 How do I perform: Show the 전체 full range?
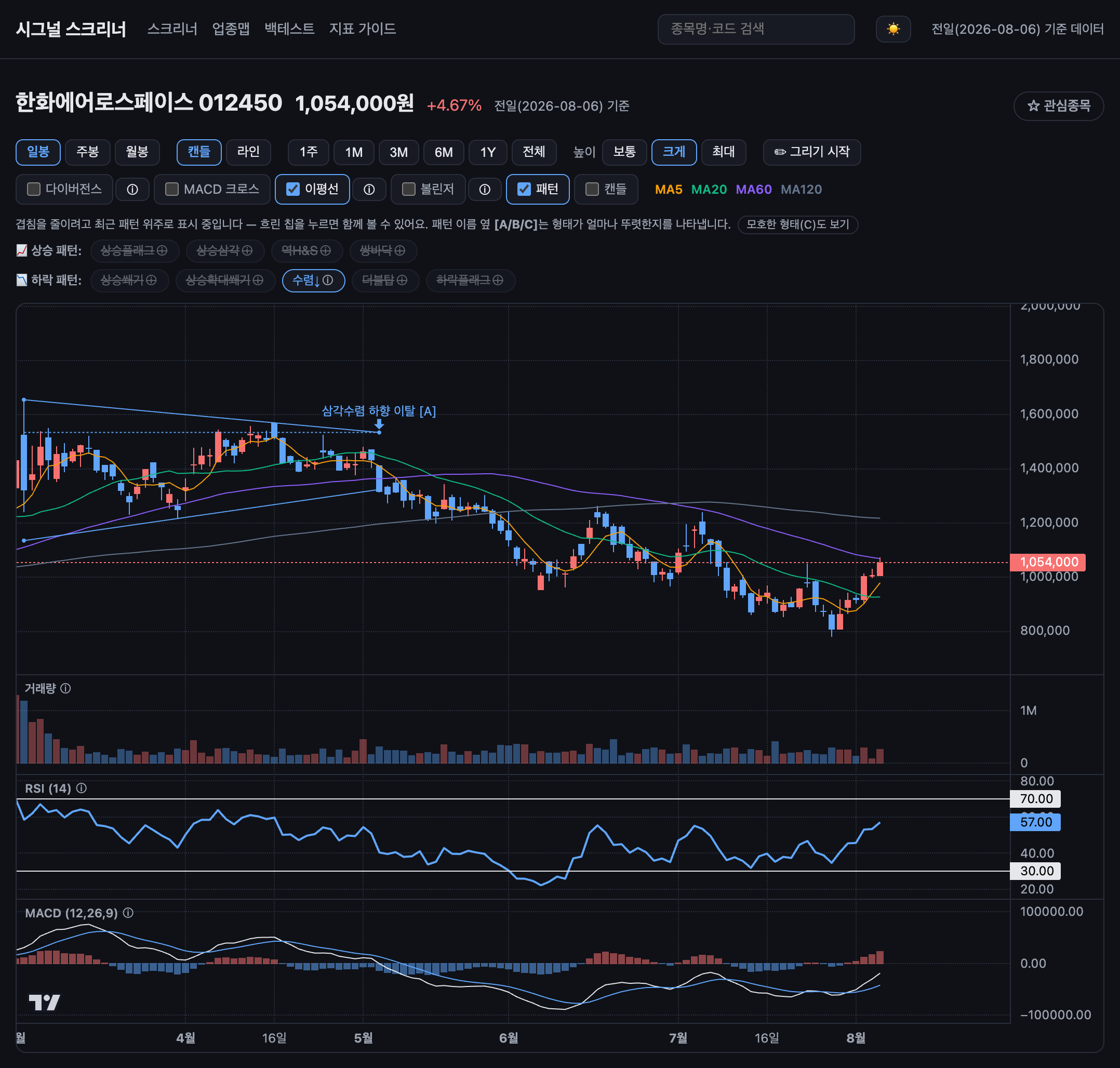click(534, 152)
